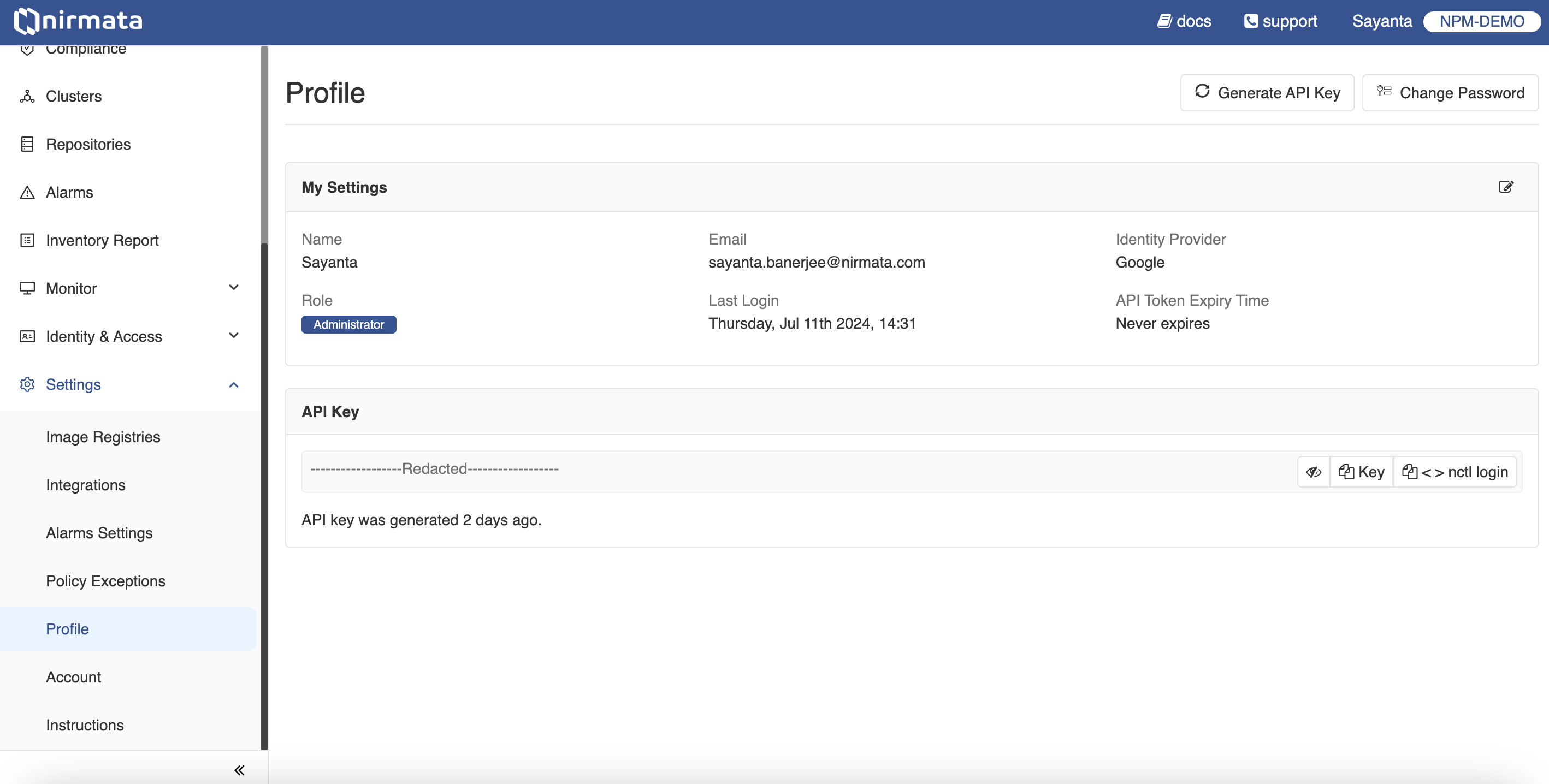The height and width of the screenshot is (784, 1549).
Task: Click the Nirmata logo
Action: click(x=78, y=21)
